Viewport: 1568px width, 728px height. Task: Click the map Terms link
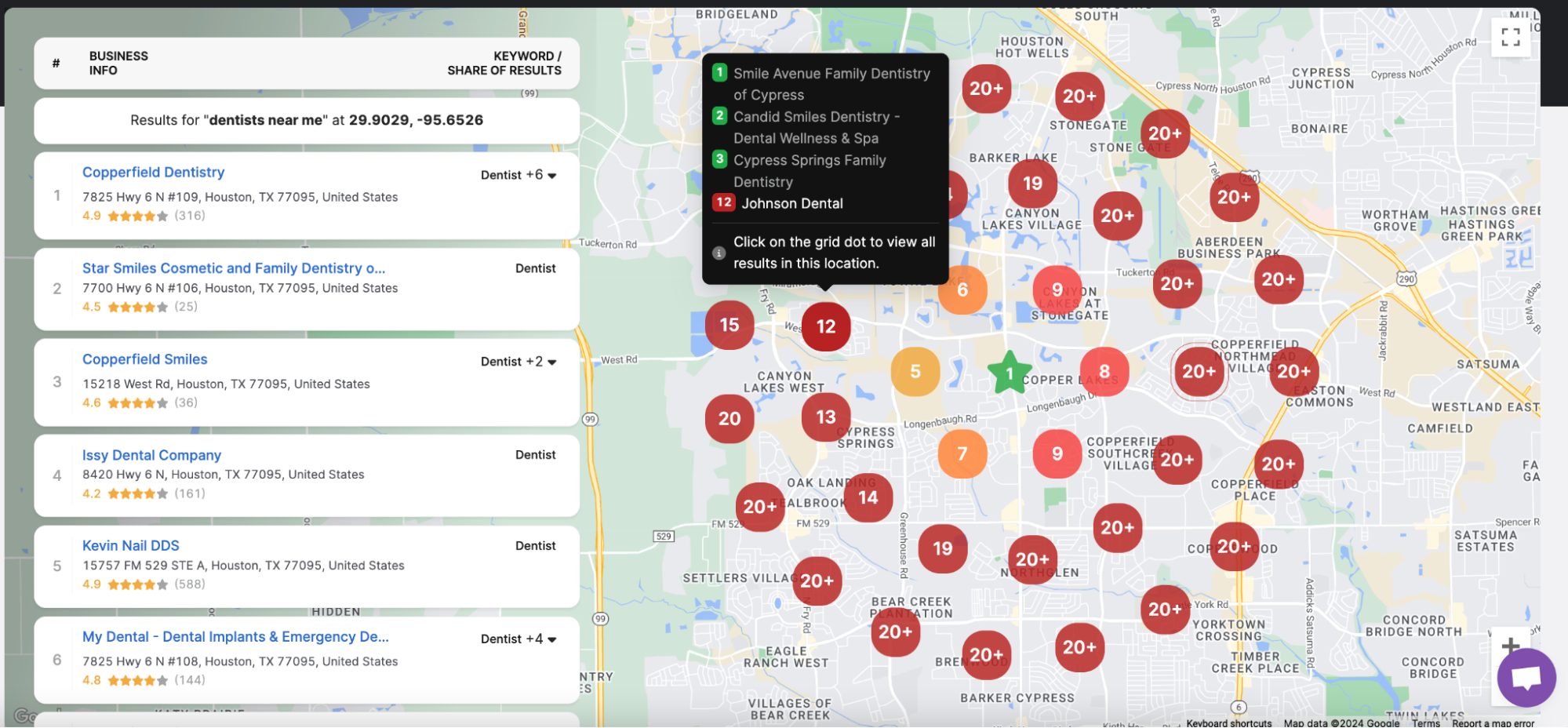pos(1425,723)
